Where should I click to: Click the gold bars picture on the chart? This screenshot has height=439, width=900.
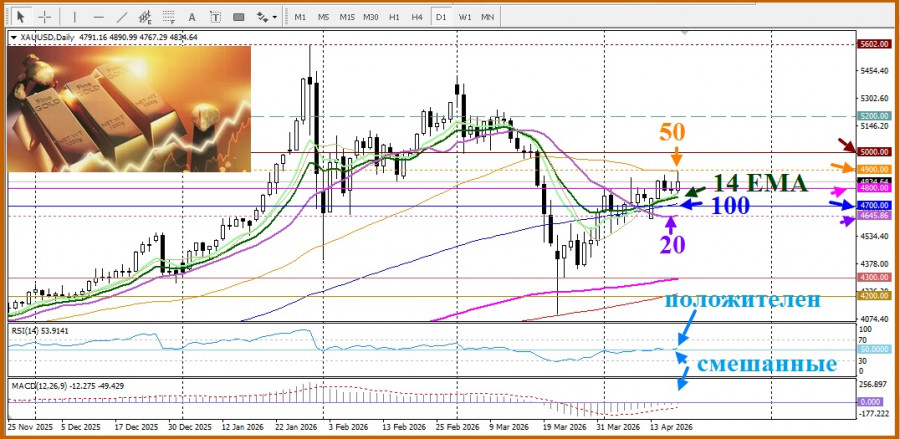[129, 108]
